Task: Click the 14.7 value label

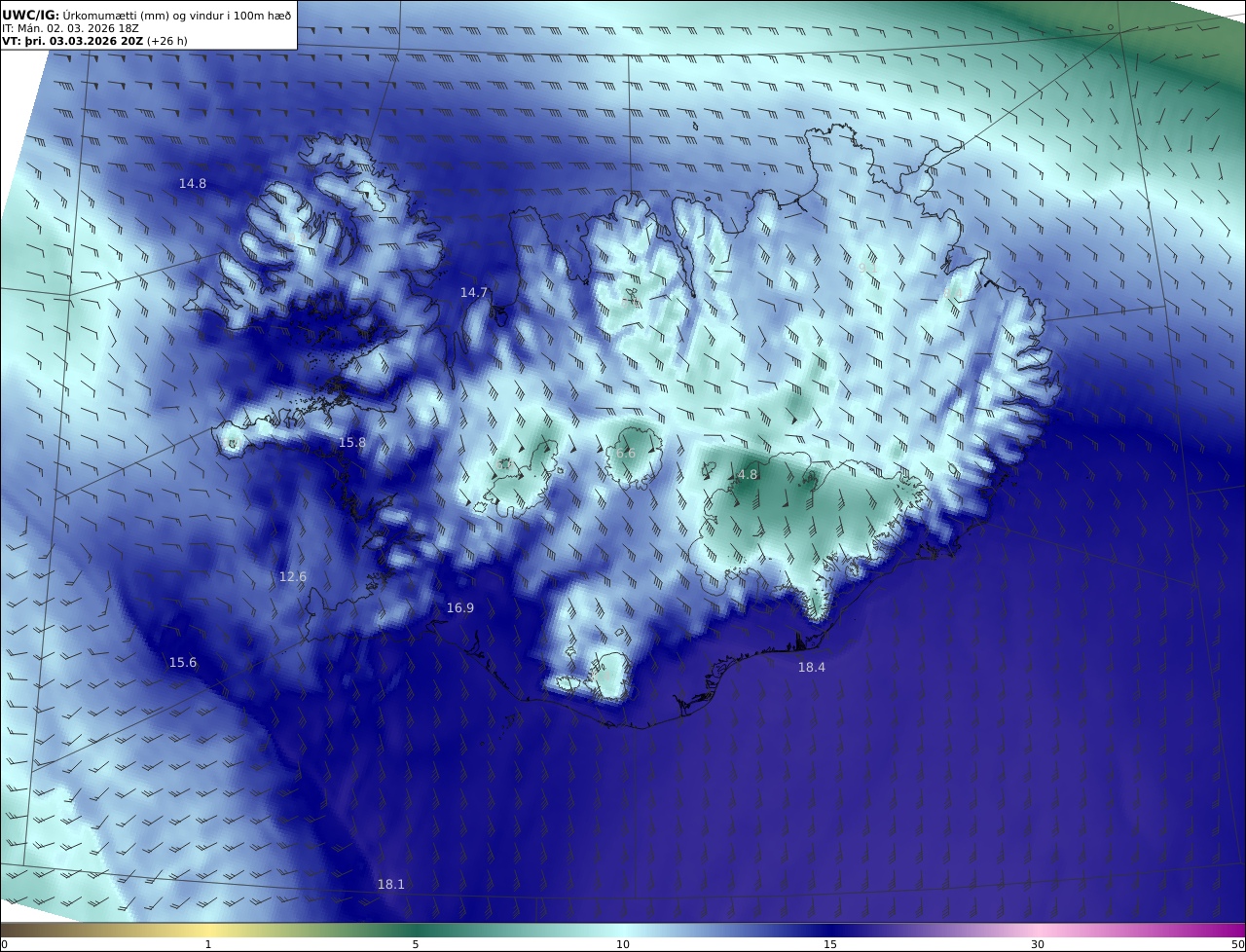Action: tap(474, 292)
